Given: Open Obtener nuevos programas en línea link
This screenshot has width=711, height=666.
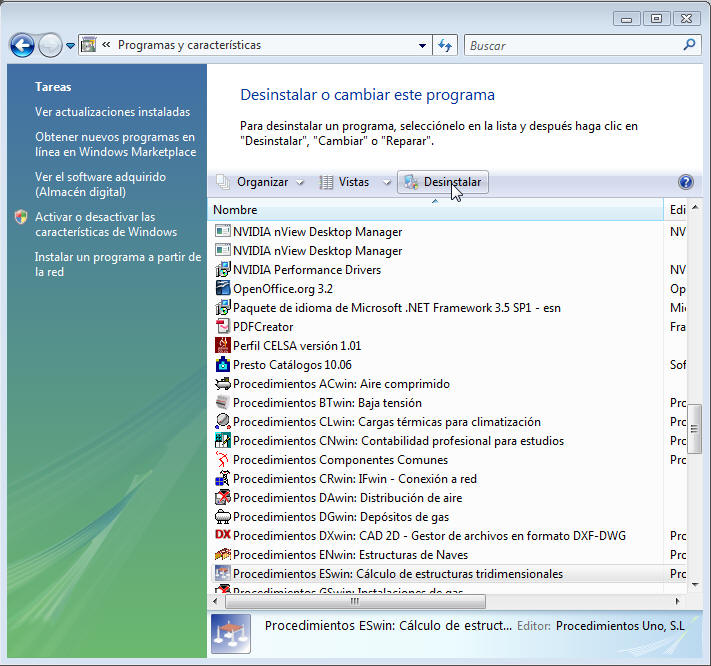Looking at the screenshot, I should click(116, 144).
